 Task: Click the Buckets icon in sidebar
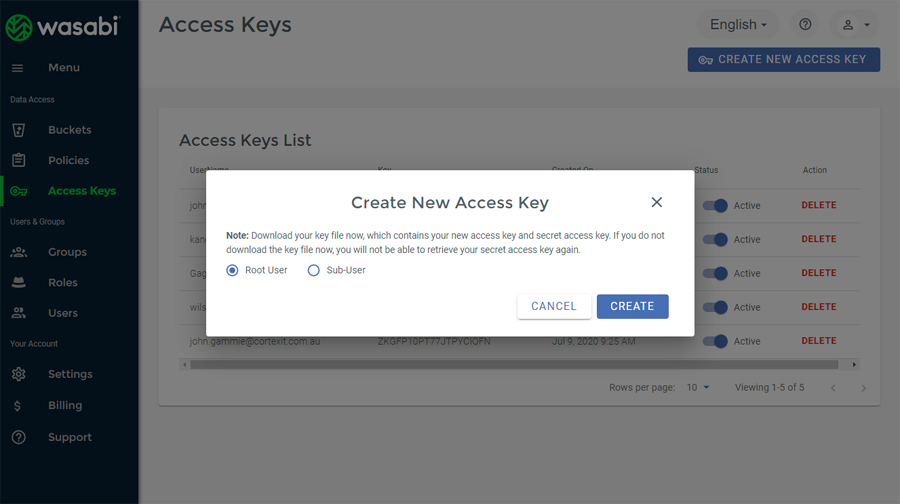tap(18, 130)
